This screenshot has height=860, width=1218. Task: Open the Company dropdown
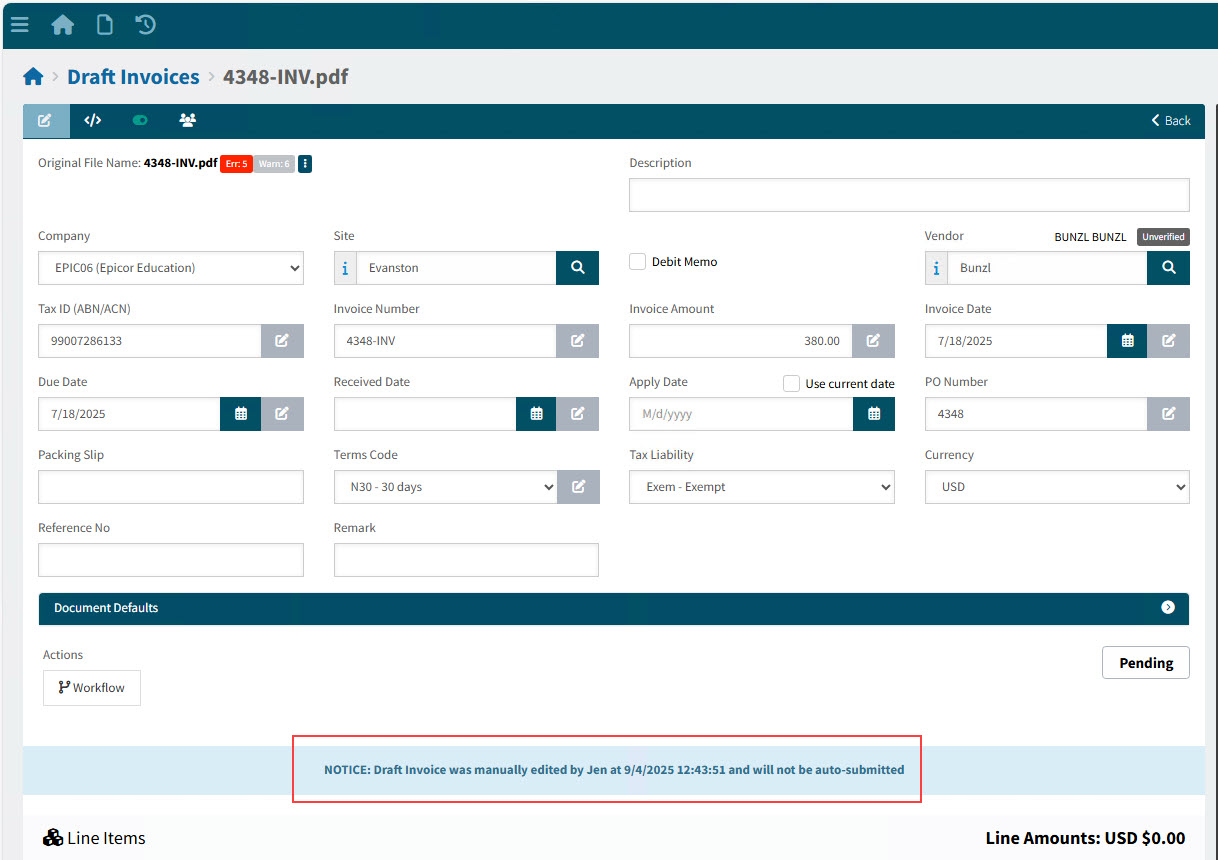(171, 268)
